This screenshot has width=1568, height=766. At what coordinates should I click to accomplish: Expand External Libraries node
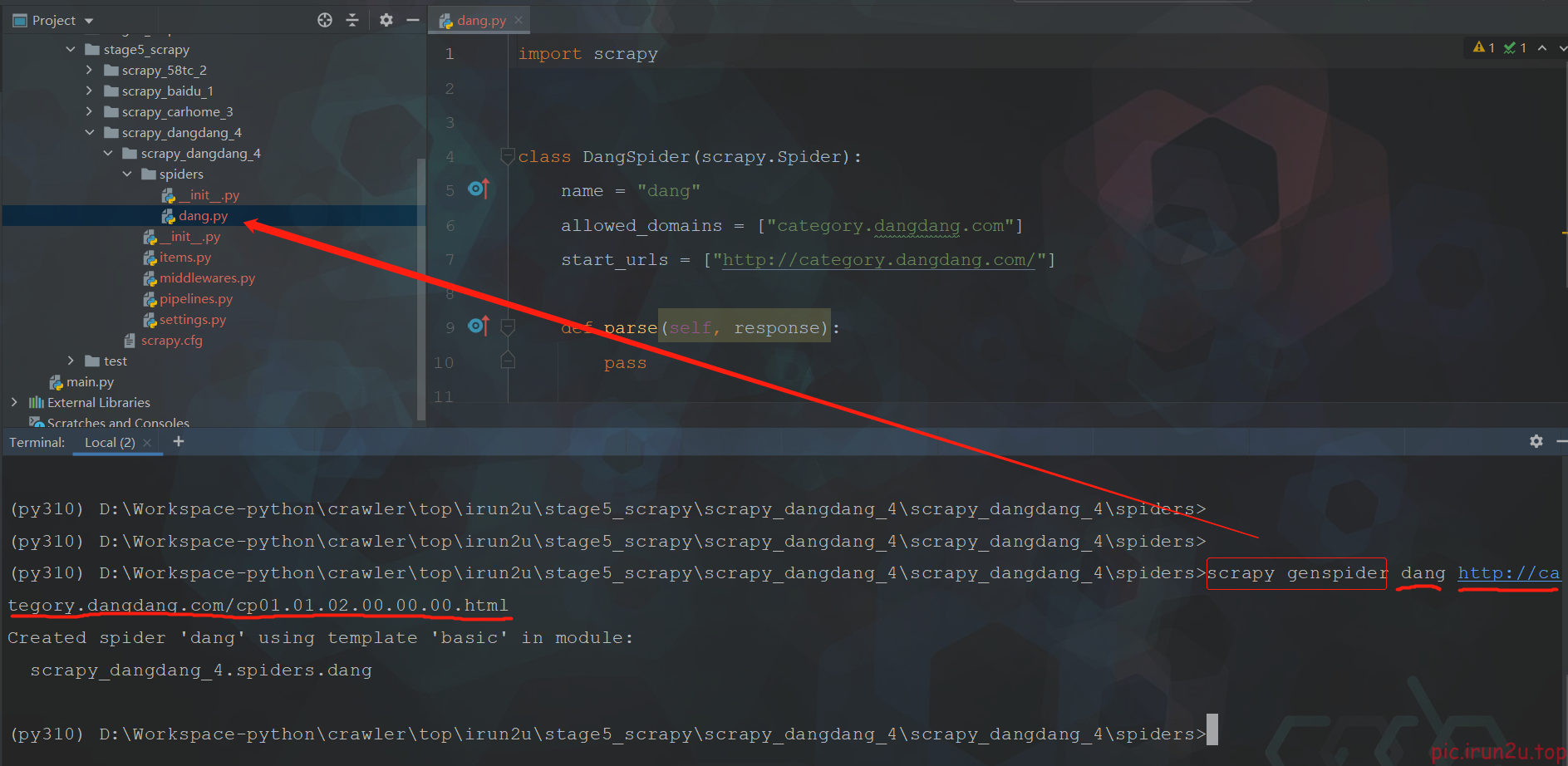(x=14, y=403)
